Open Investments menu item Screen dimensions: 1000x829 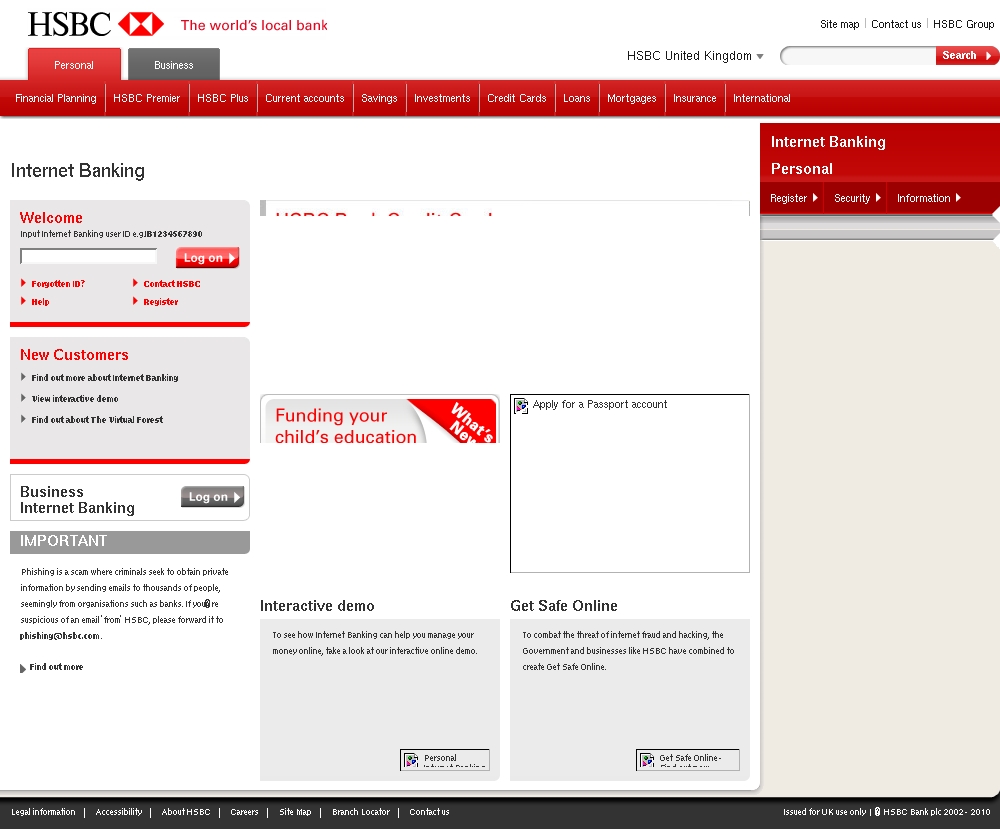tap(442, 98)
